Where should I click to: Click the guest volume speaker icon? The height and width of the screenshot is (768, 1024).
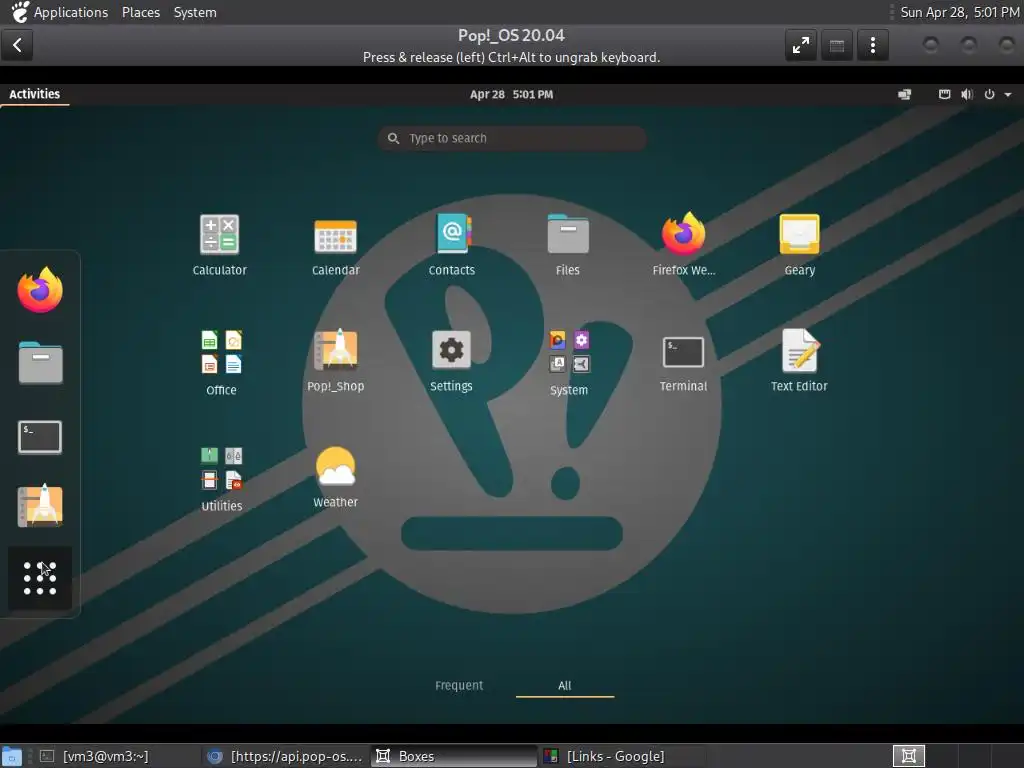(x=967, y=94)
